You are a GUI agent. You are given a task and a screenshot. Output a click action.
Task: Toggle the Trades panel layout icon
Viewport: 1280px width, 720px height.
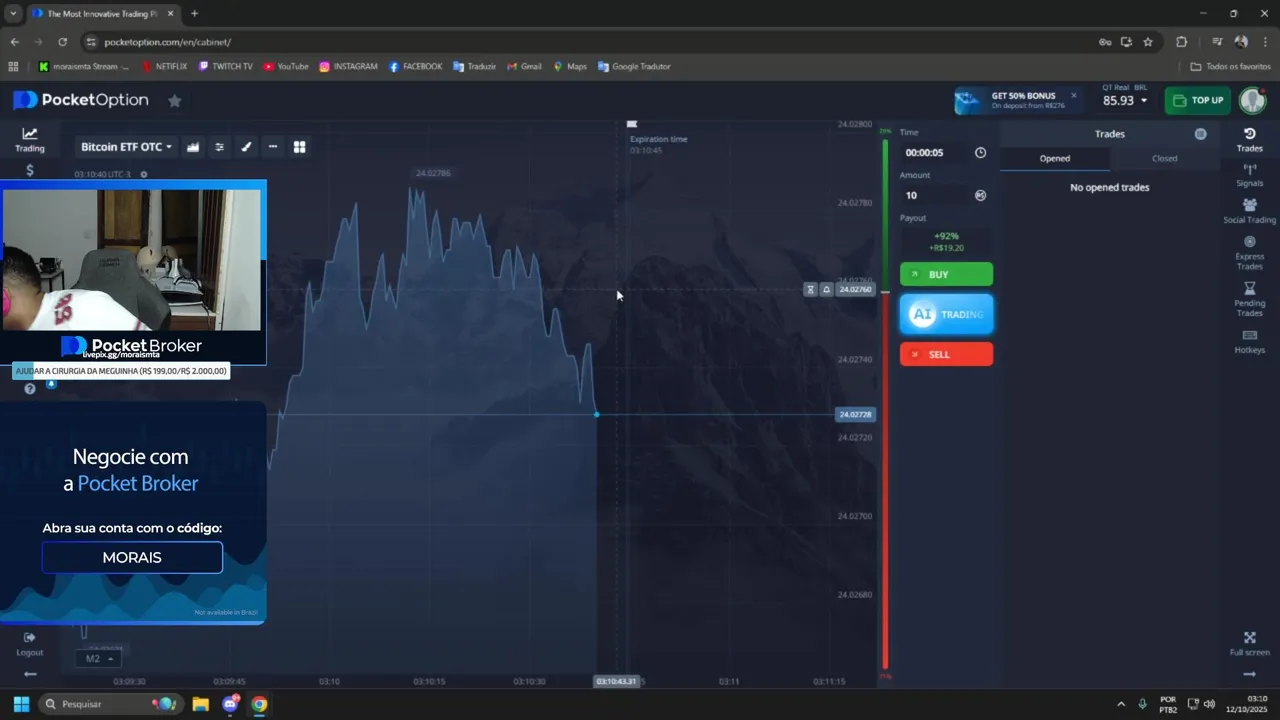pyautogui.click(x=1200, y=134)
